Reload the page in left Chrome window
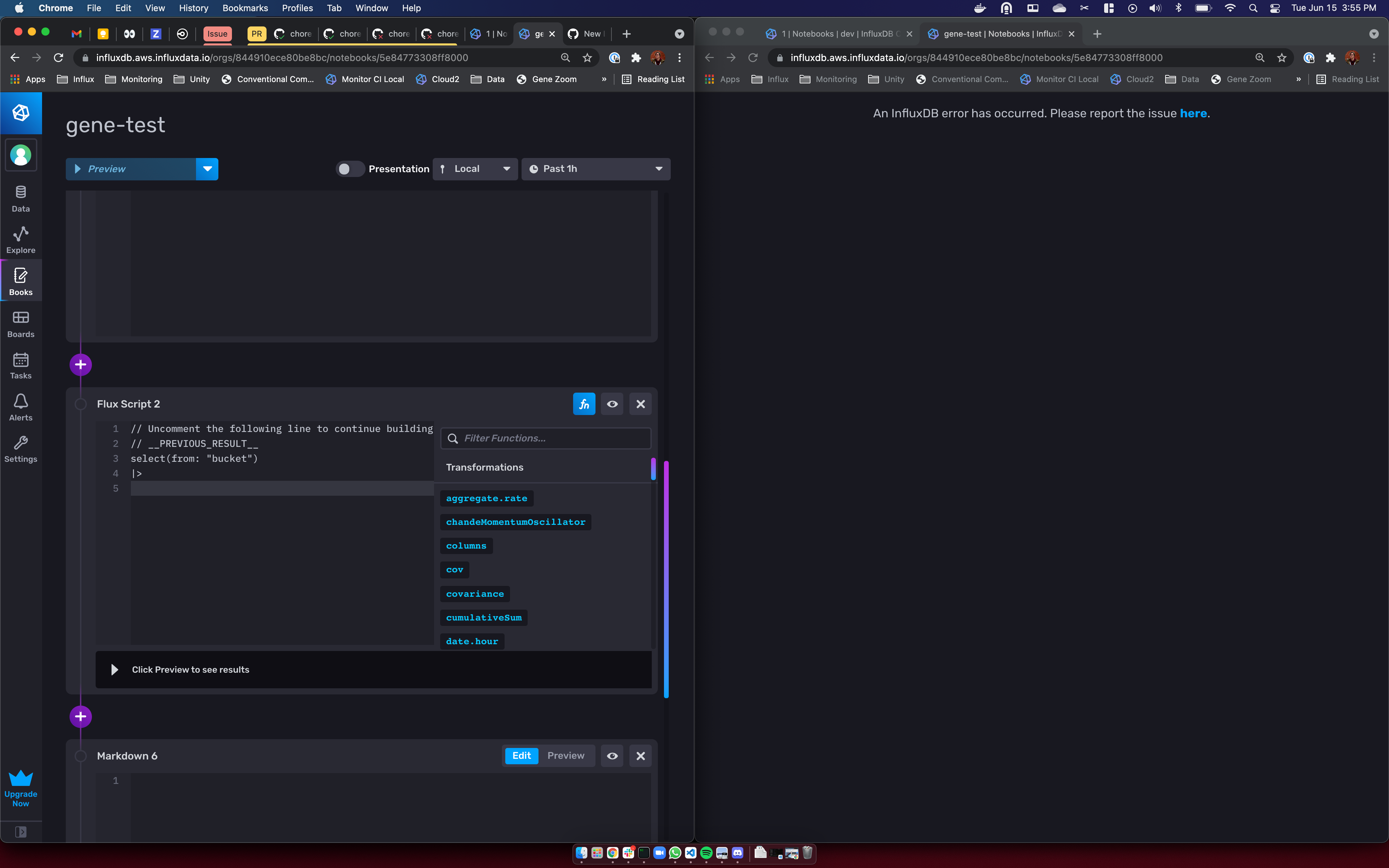1389x868 pixels. click(x=59, y=57)
